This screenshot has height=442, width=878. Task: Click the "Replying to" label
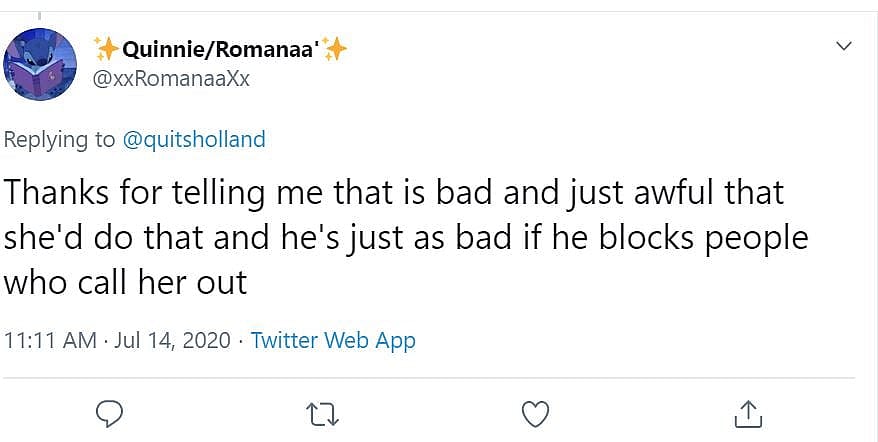pos(60,139)
